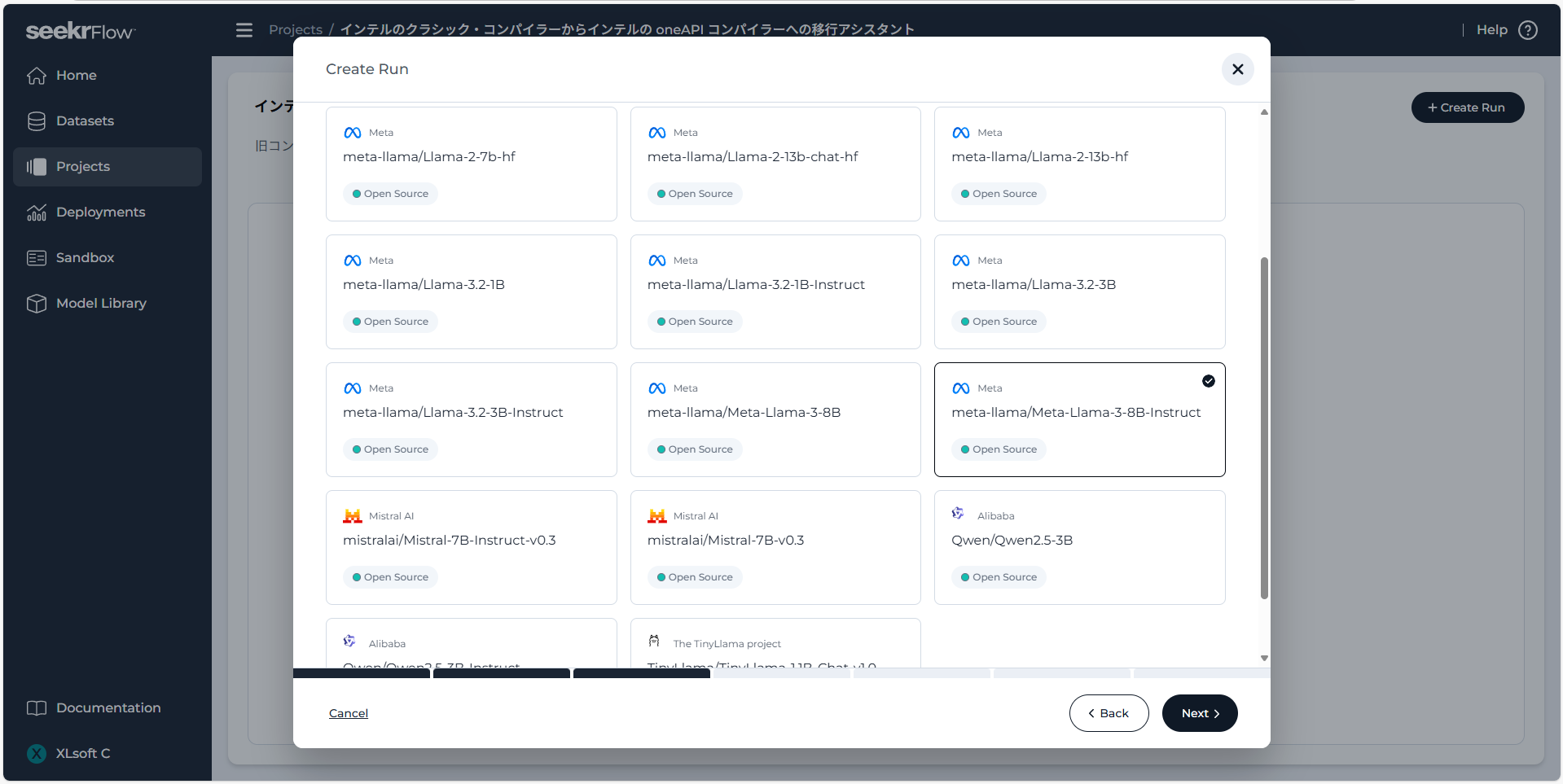Click the Help question mark icon
The height and width of the screenshot is (784, 1563).
pyautogui.click(x=1528, y=30)
